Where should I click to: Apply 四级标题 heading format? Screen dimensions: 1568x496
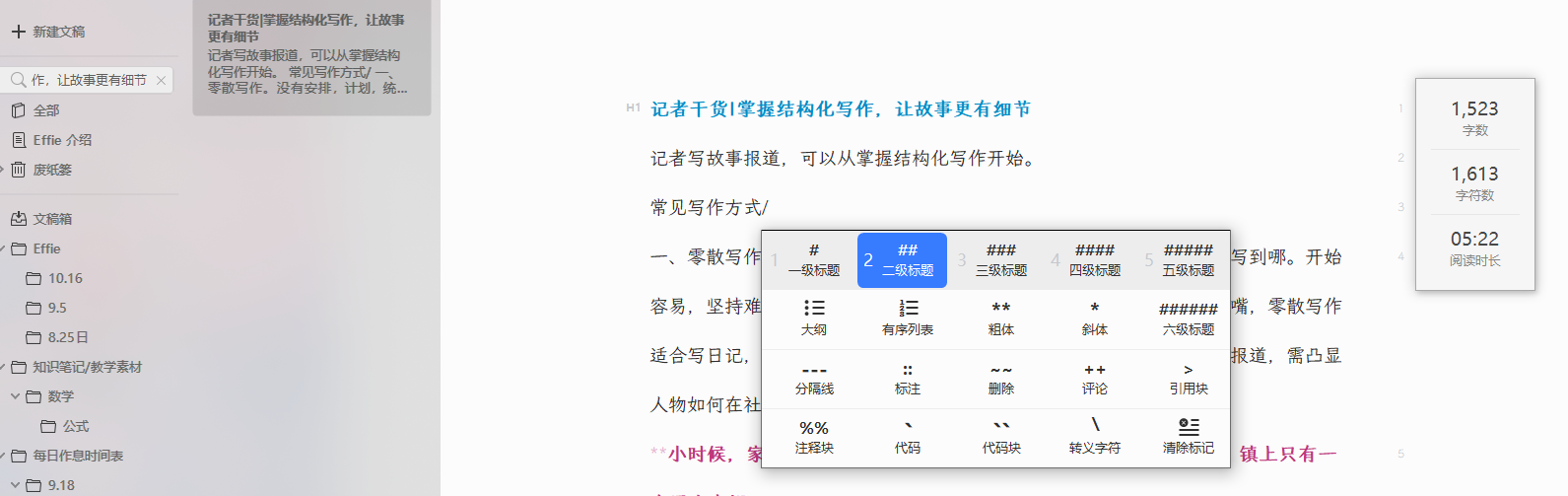[1094, 260]
